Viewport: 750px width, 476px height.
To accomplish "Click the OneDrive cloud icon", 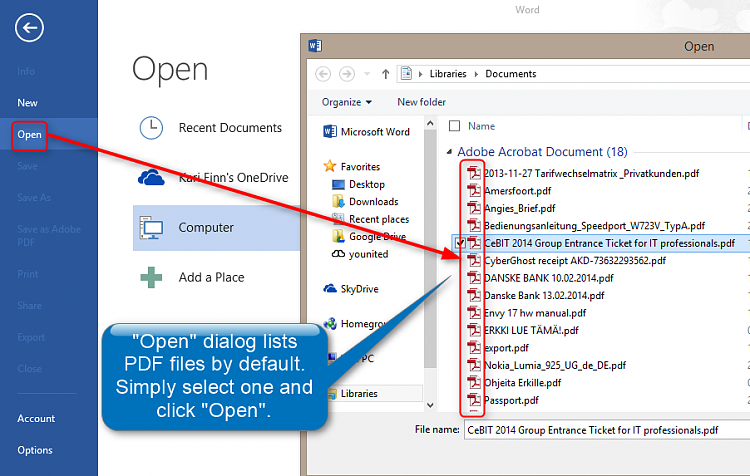I will point(151,177).
